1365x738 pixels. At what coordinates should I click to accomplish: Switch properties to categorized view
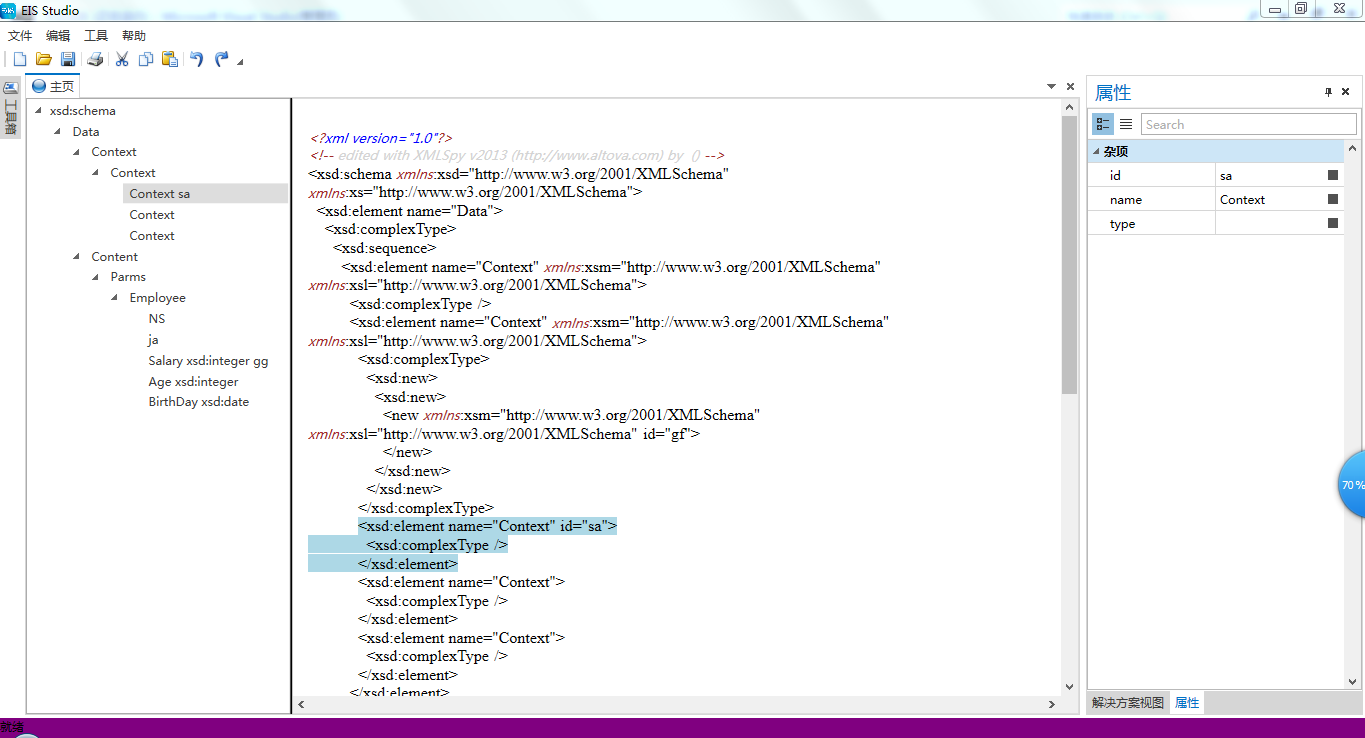1103,124
